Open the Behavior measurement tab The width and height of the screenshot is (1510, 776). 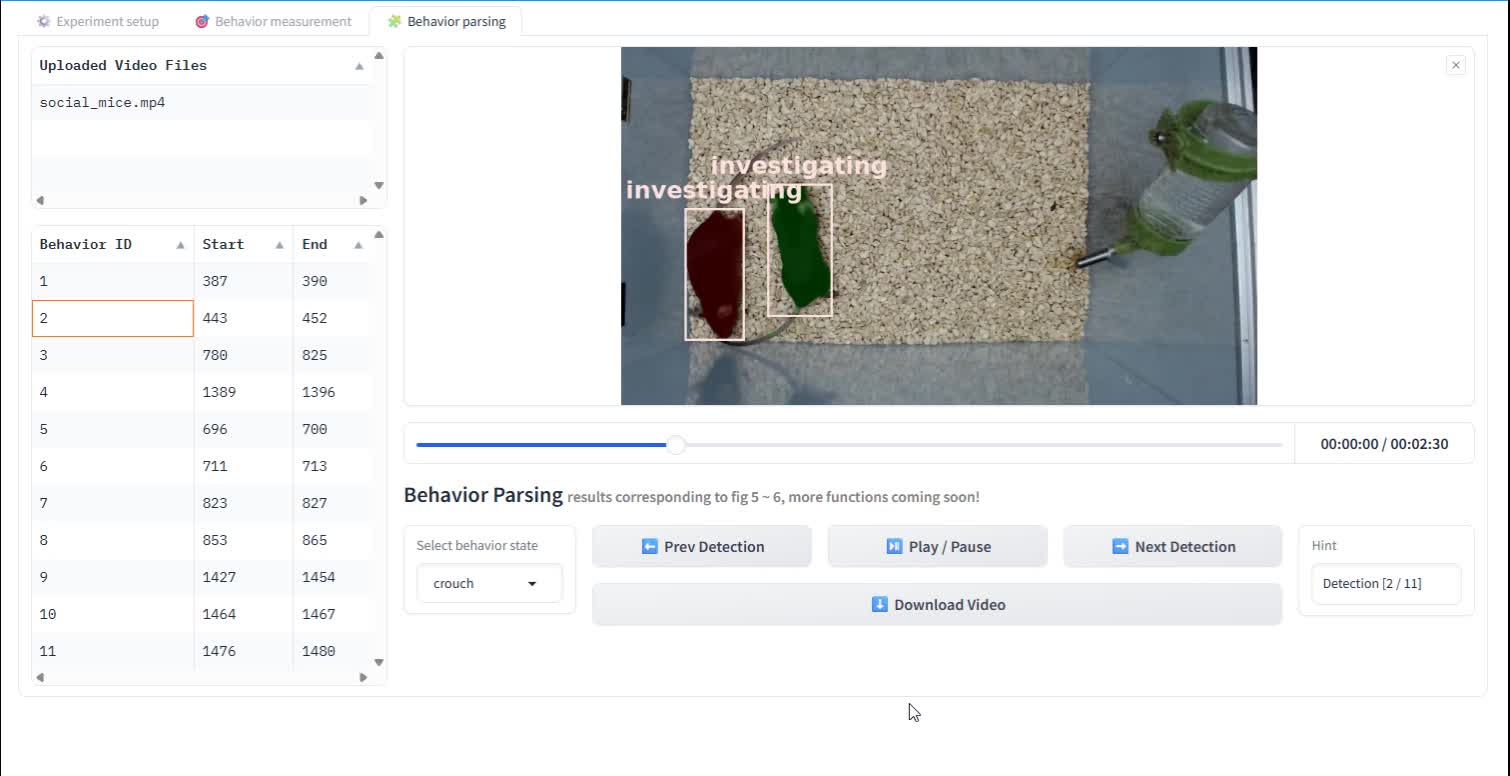click(x=273, y=21)
